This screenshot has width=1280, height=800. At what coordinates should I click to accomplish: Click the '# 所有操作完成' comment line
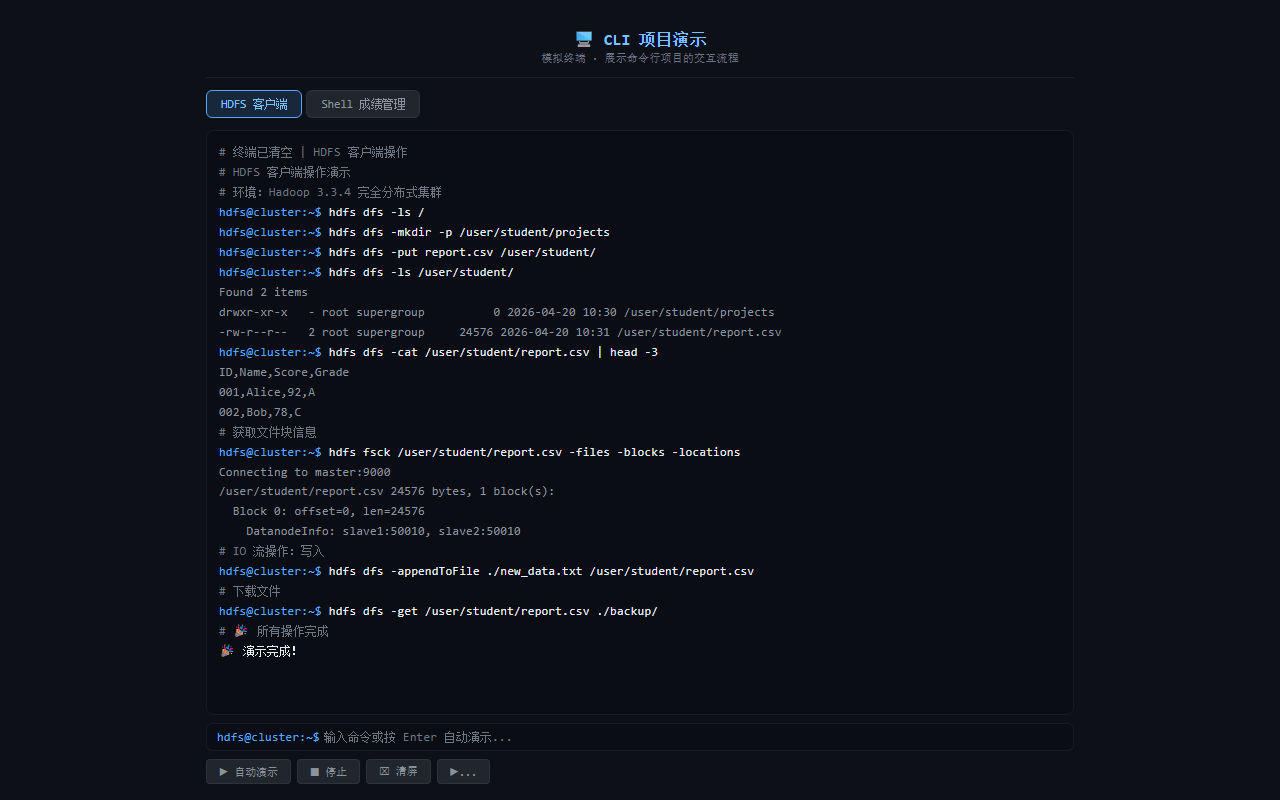point(274,631)
